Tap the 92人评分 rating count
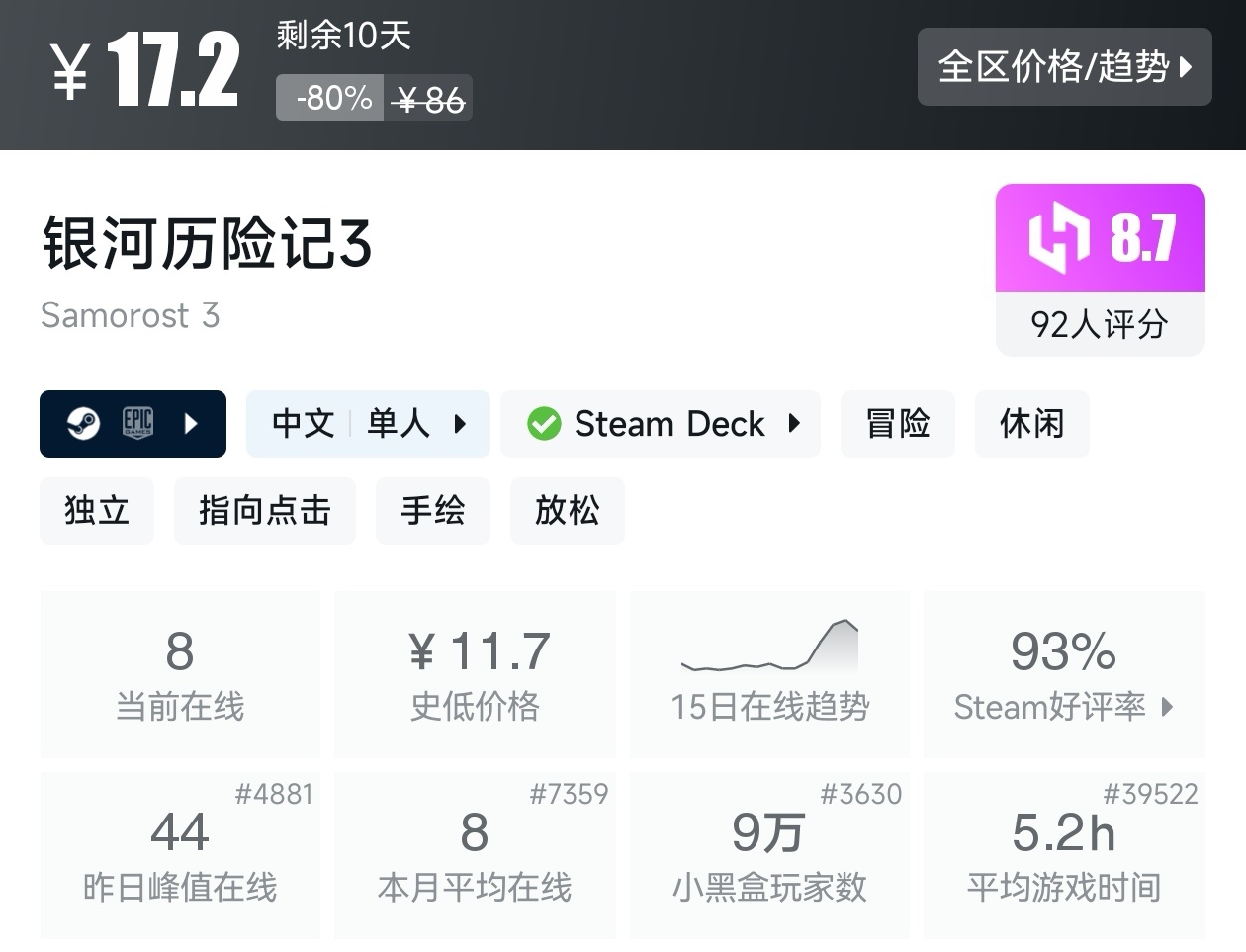1246x952 pixels. tap(1100, 324)
